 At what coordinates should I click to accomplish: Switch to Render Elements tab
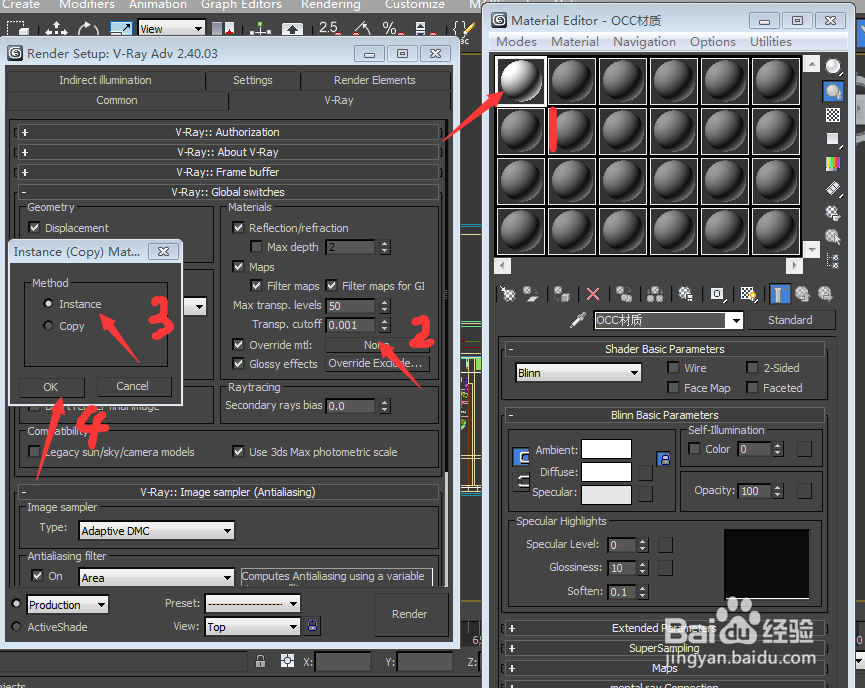pos(375,80)
